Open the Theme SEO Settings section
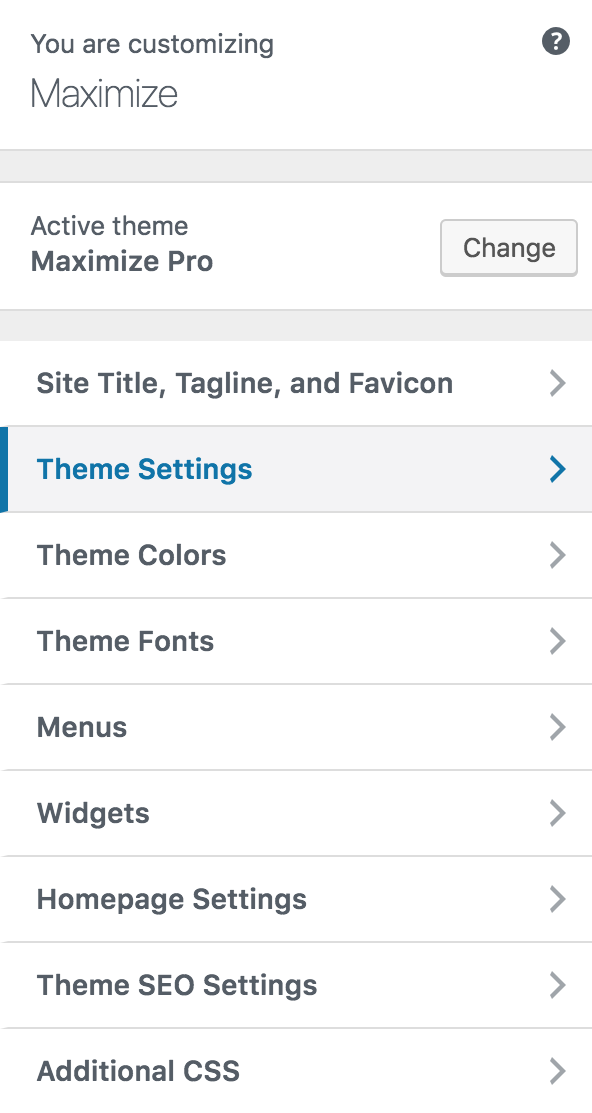The height and width of the screenshot is (1113, 592). coord(296,985)
